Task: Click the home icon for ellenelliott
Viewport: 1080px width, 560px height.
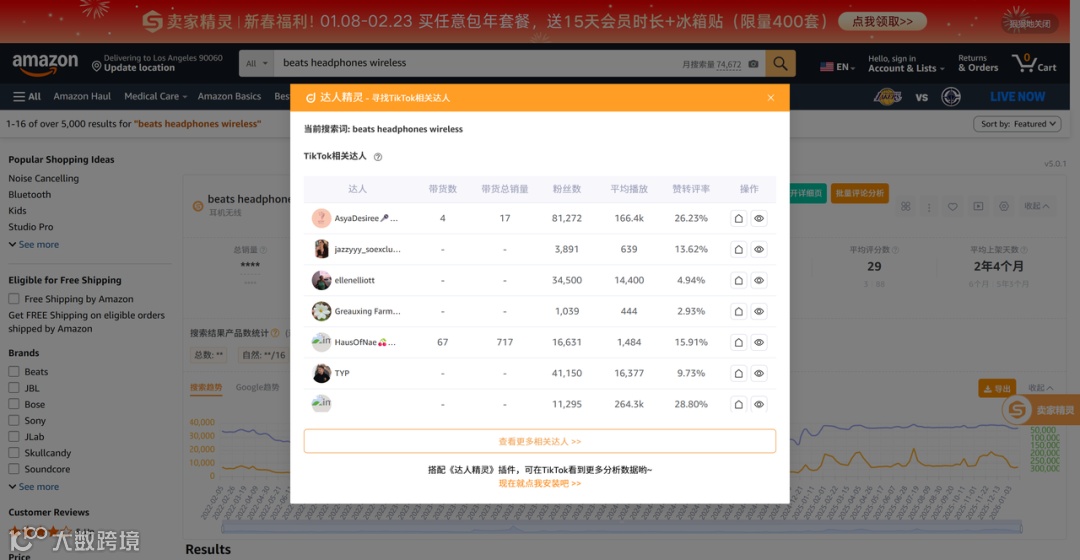Action: pyautogui.click(x=738, y=280)
